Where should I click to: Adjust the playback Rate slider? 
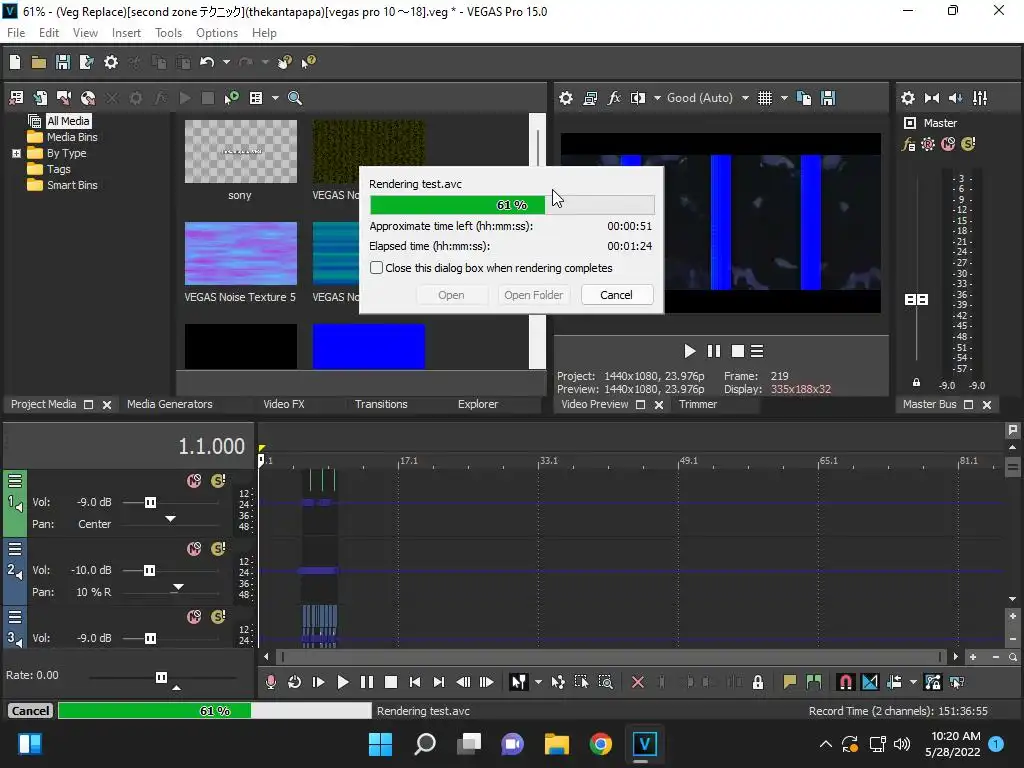click(x=161, y=677)
